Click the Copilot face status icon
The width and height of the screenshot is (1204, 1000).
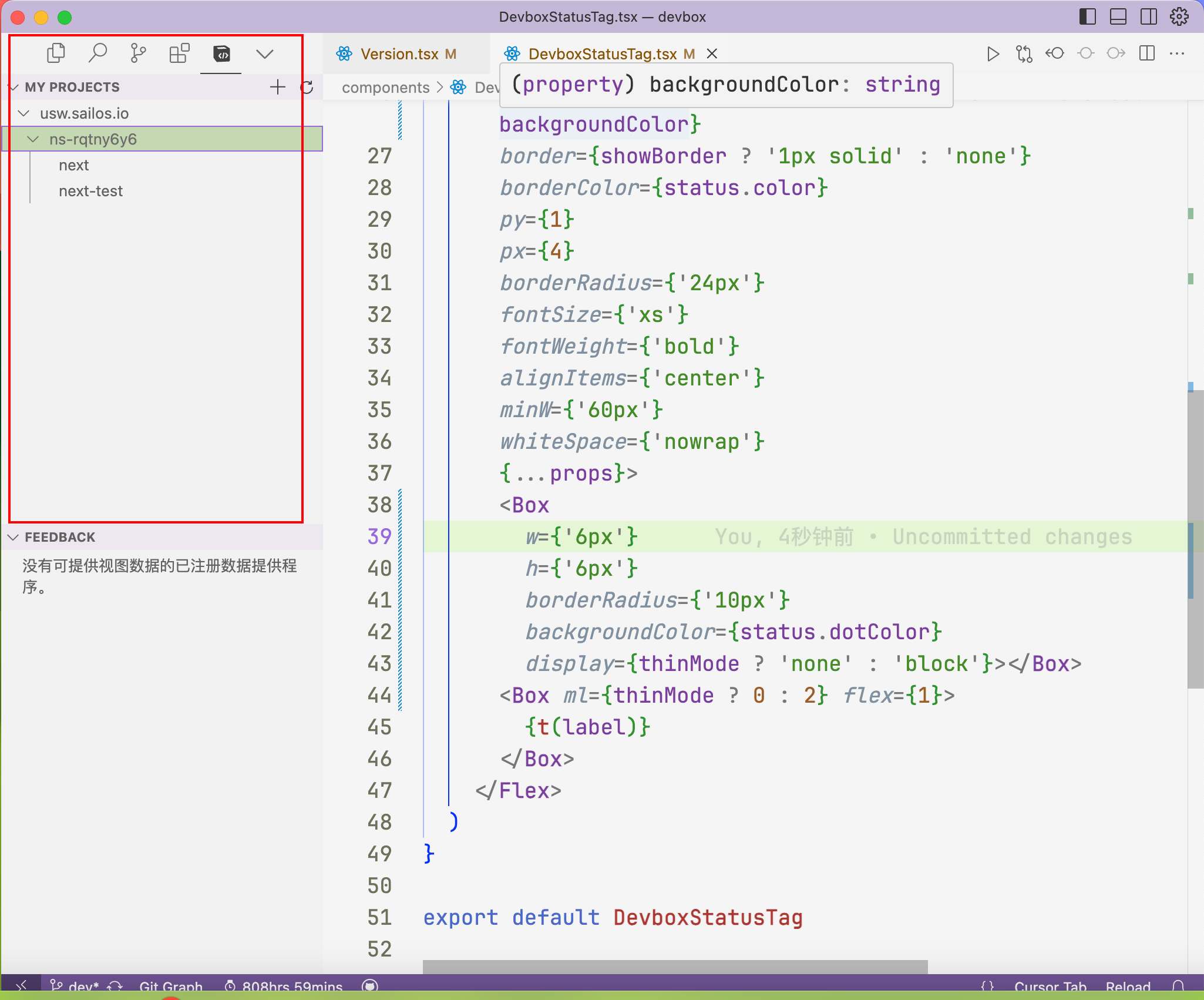tap(370, 986)
